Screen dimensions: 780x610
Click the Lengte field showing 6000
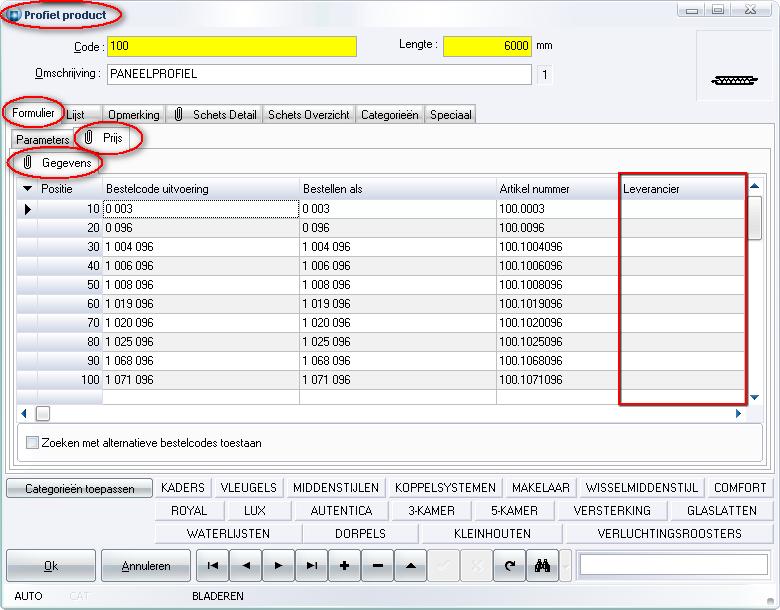(487, 46)
